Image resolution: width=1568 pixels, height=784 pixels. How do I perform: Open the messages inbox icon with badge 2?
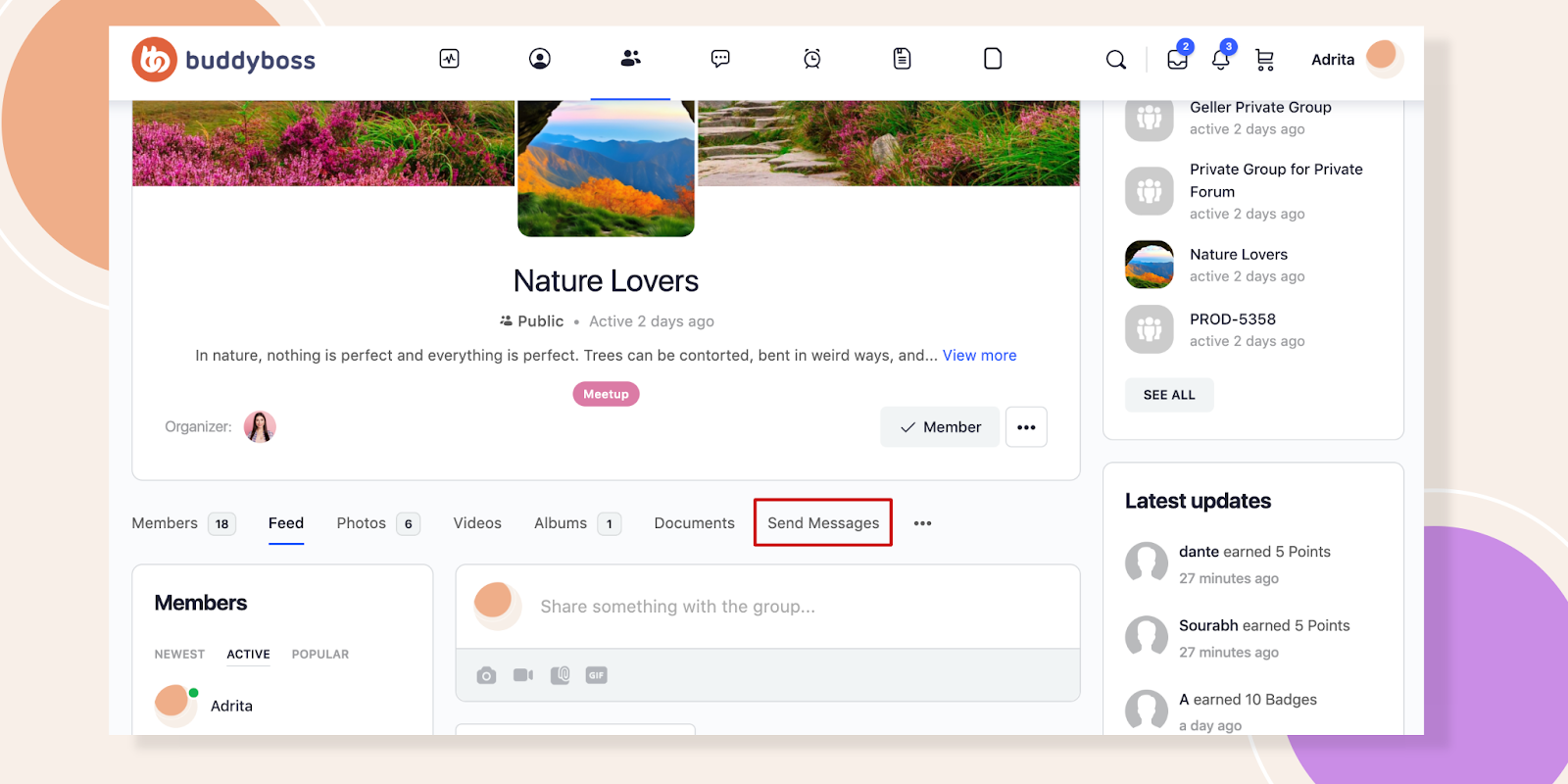click(1178, 59)
